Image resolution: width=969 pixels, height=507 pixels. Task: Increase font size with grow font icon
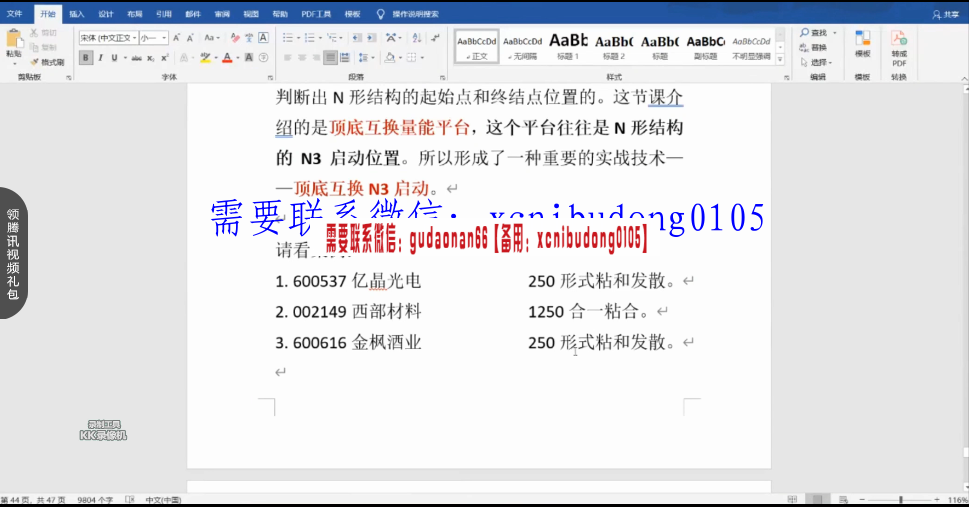pyautogui.click(x=177, y=38)
